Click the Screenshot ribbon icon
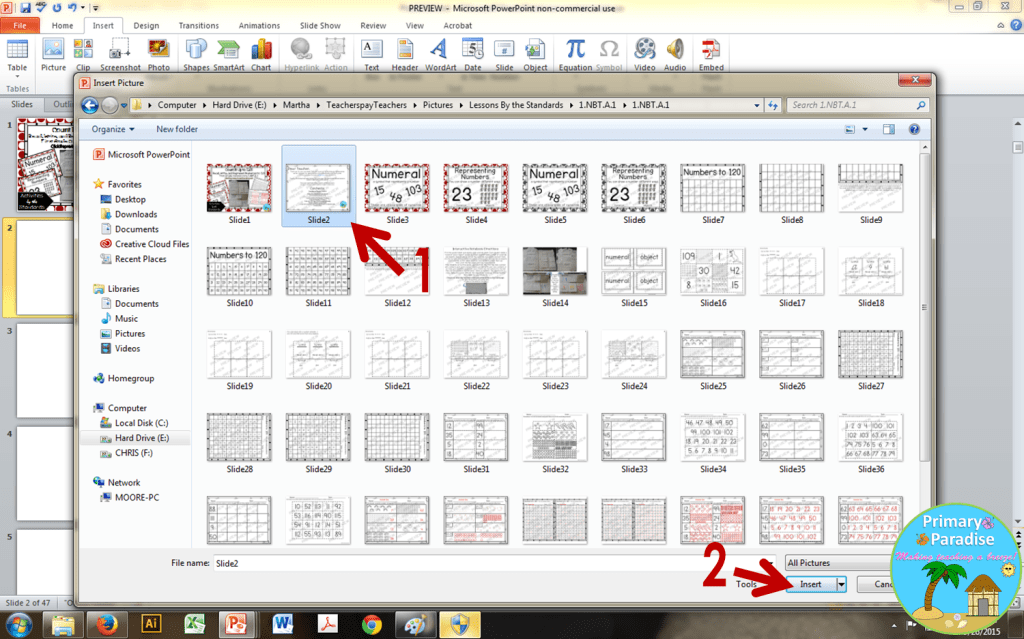Viewport: 1024px width, 639px height. (x=120, y=55)
